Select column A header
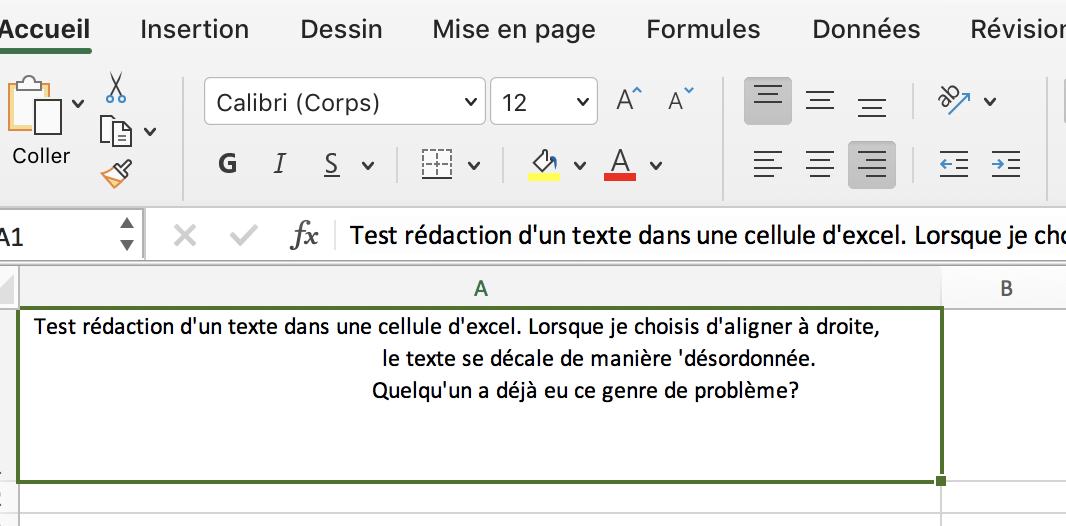Image resolution: width=1066 pixels, height=526 pixels. (480, 289)
